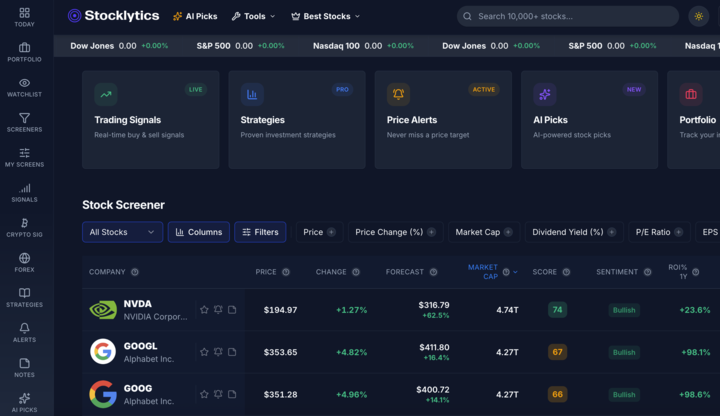
Task: Show help for ROI% 1Y column
Action: click(x=696, y=272)
